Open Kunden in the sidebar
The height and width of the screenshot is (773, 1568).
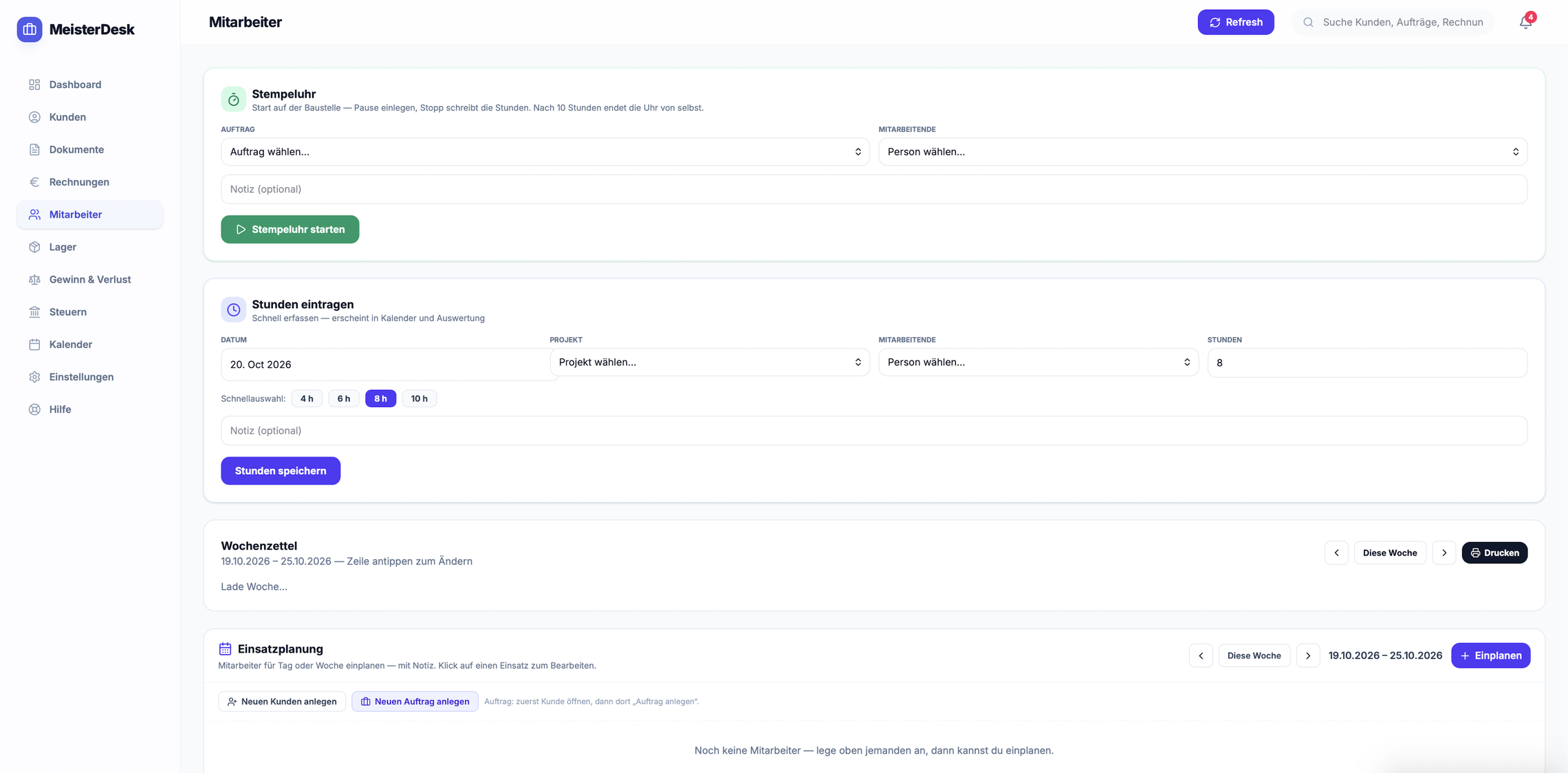90,117
